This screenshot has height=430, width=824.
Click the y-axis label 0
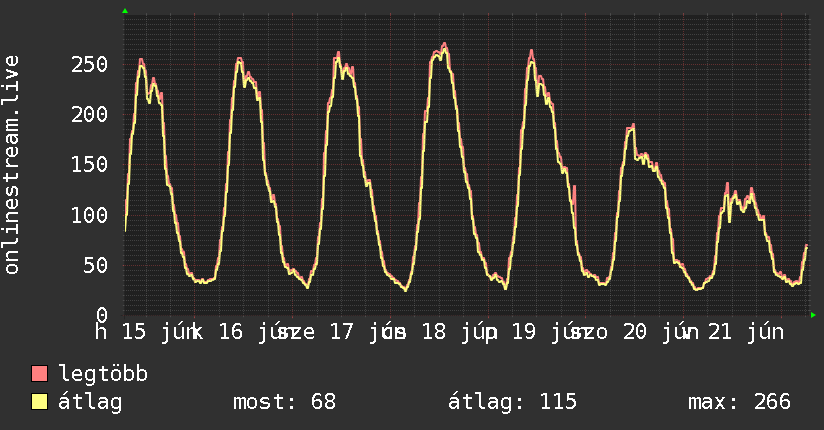102,315
